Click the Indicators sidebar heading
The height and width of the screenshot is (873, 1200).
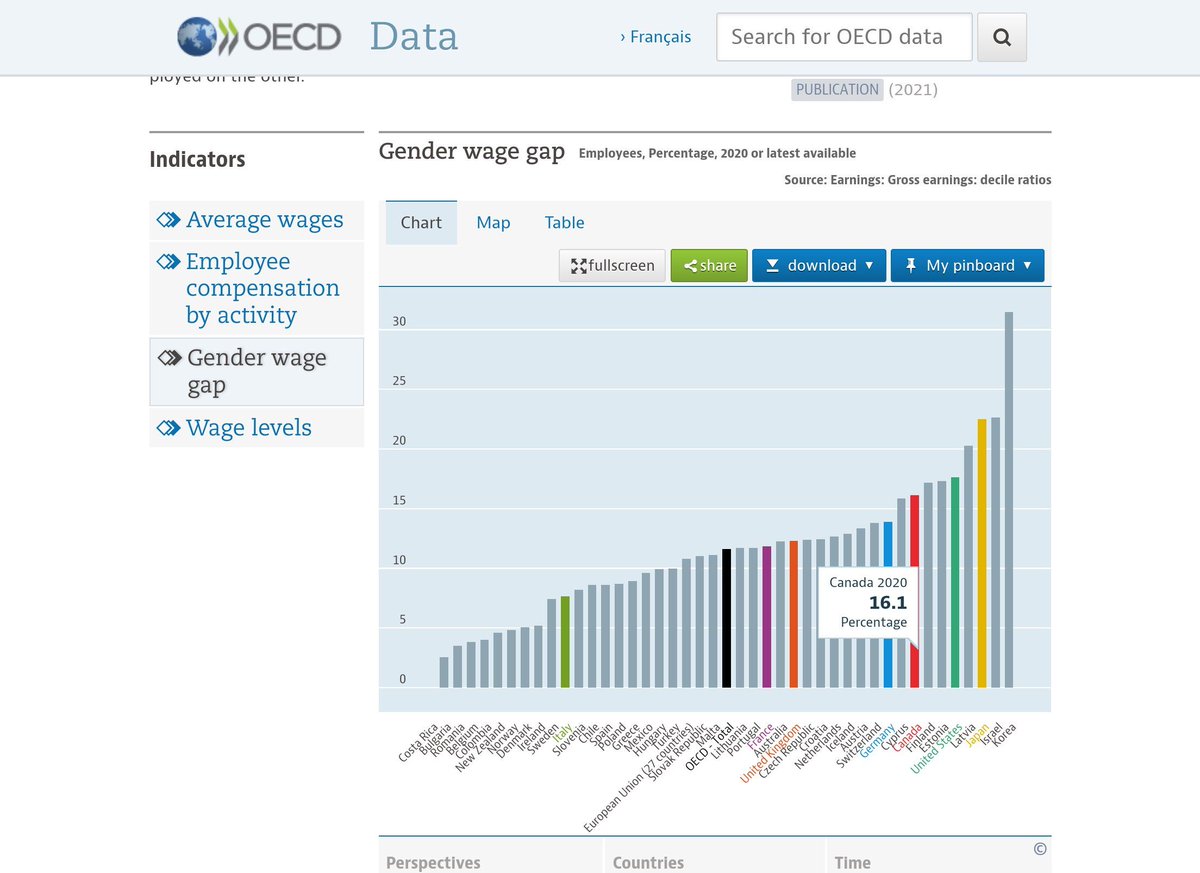tap(197, 159)
